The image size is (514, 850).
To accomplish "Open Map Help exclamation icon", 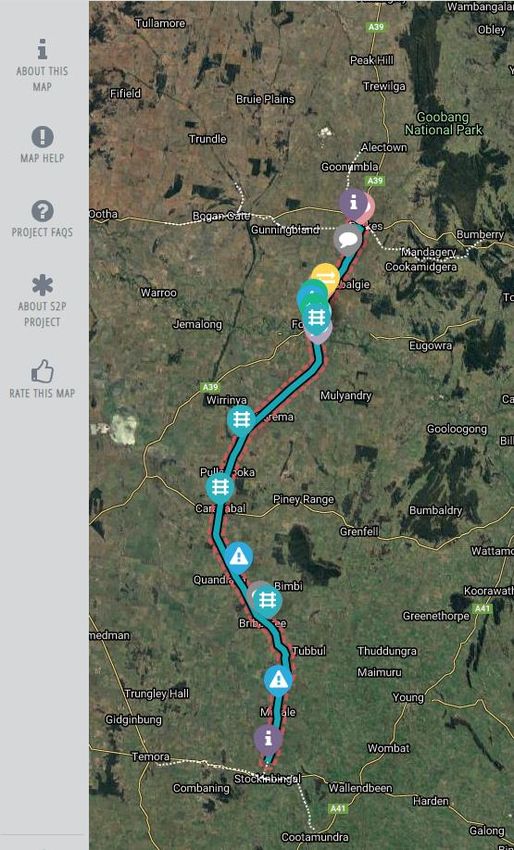I will click(x=42, y=137).
